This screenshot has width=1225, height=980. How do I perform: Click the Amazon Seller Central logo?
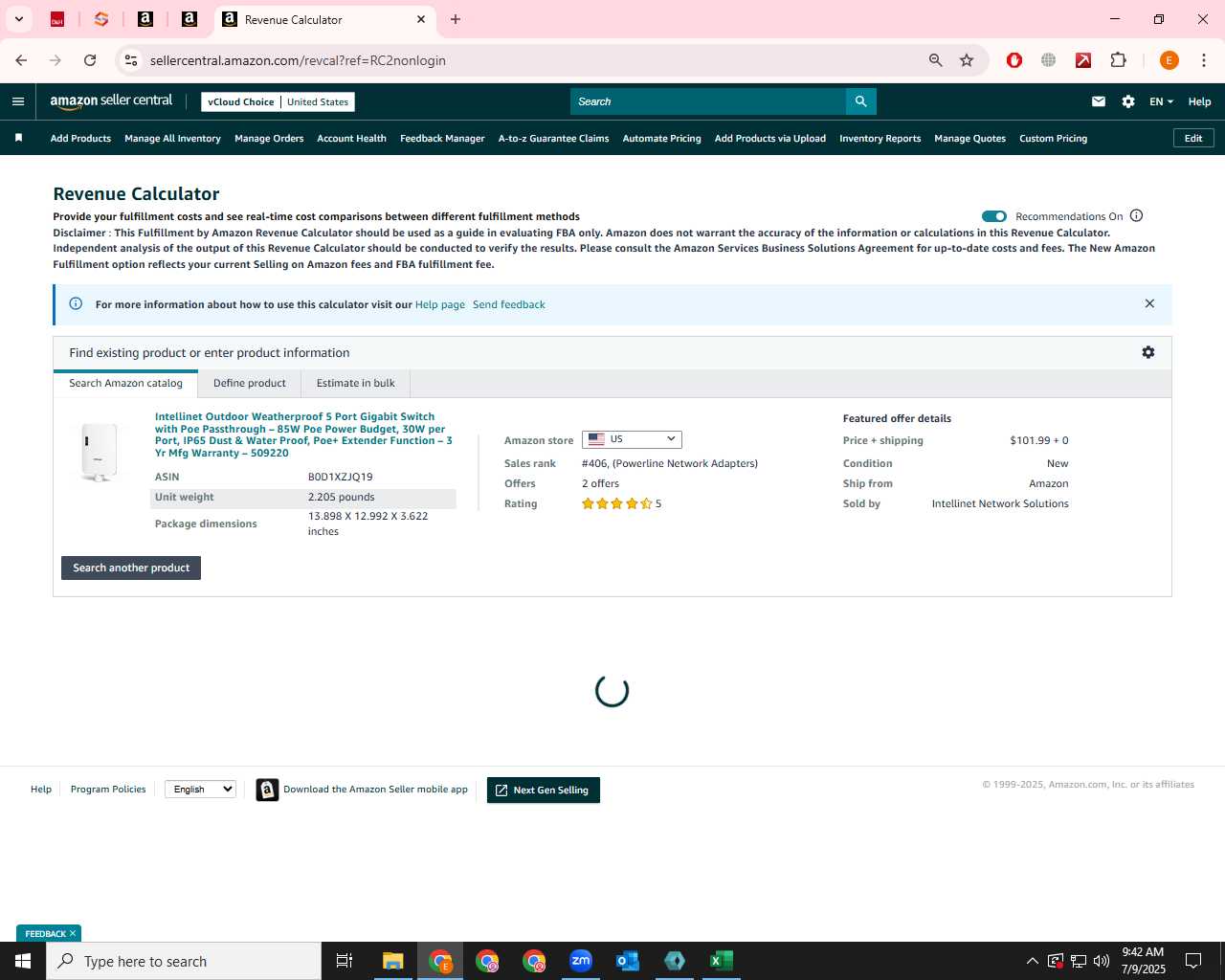point(111,100)
